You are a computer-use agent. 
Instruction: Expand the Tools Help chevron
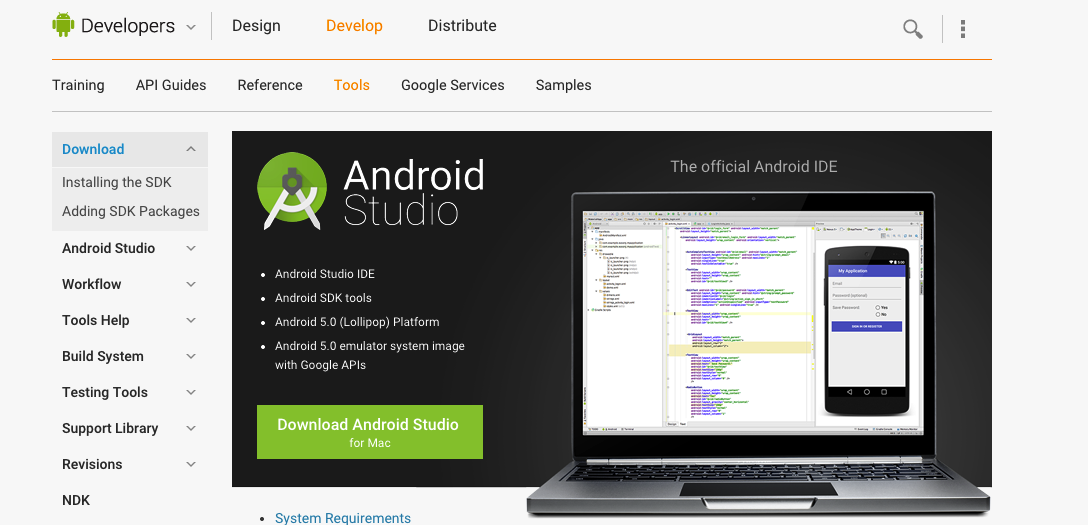pos(191,320)
